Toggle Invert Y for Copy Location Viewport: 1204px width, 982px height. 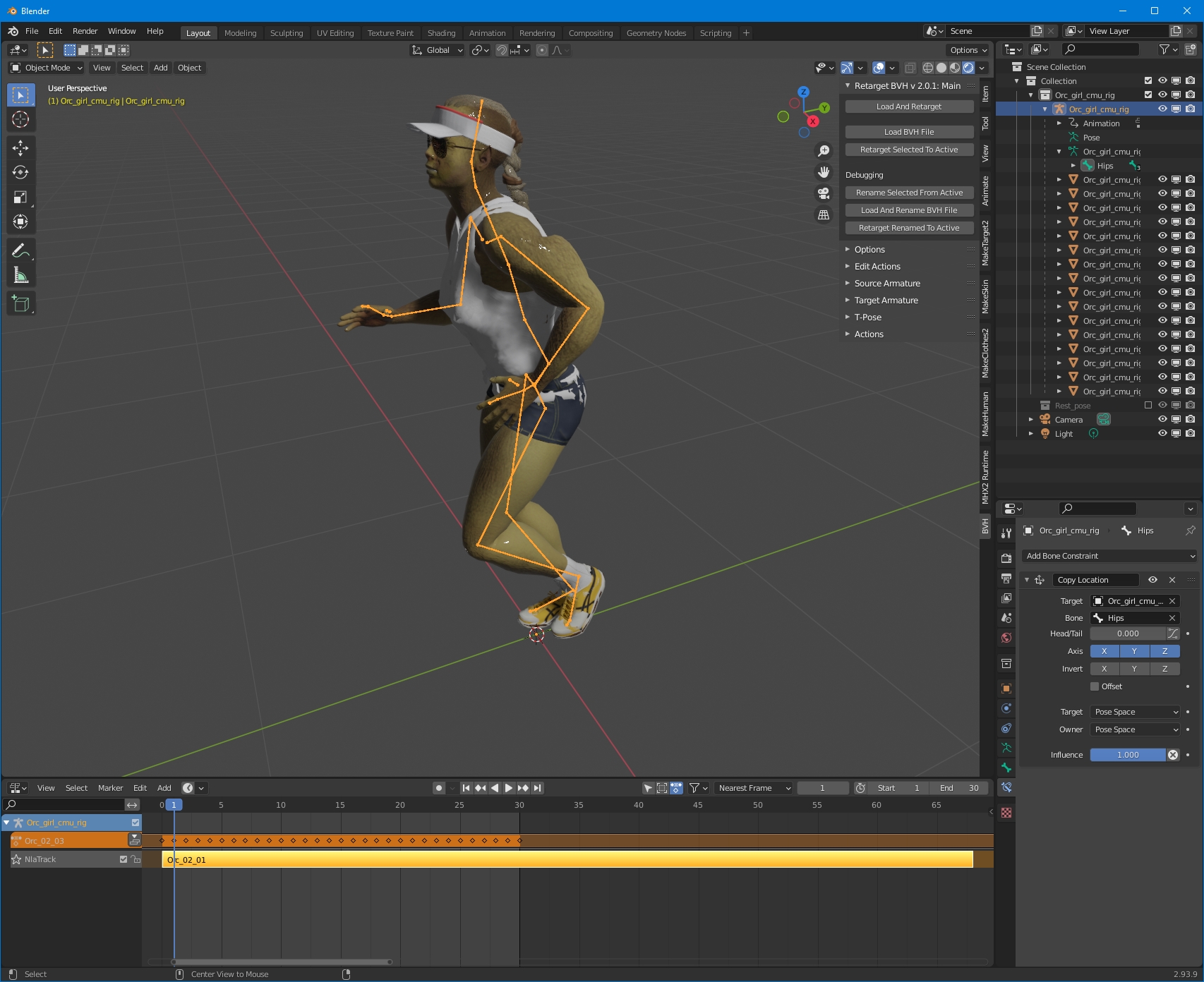pos(1134,669)
